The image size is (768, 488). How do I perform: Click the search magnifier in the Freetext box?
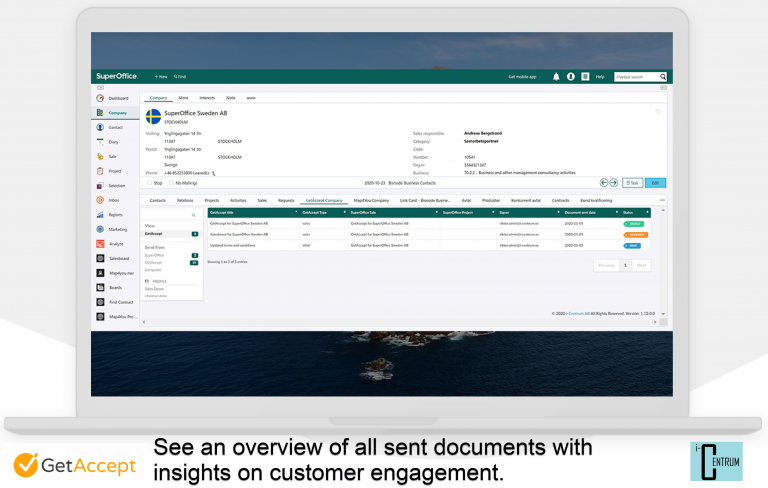pos(663,77)
